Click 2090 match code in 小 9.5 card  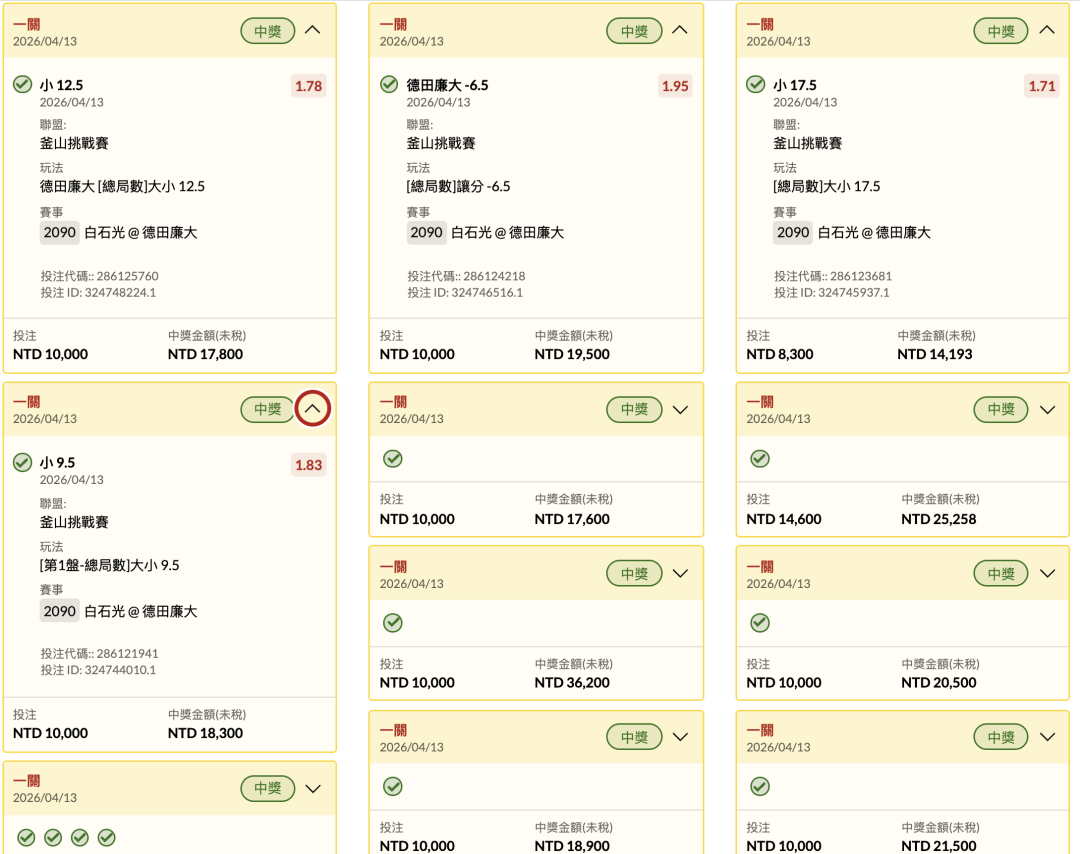60,611
